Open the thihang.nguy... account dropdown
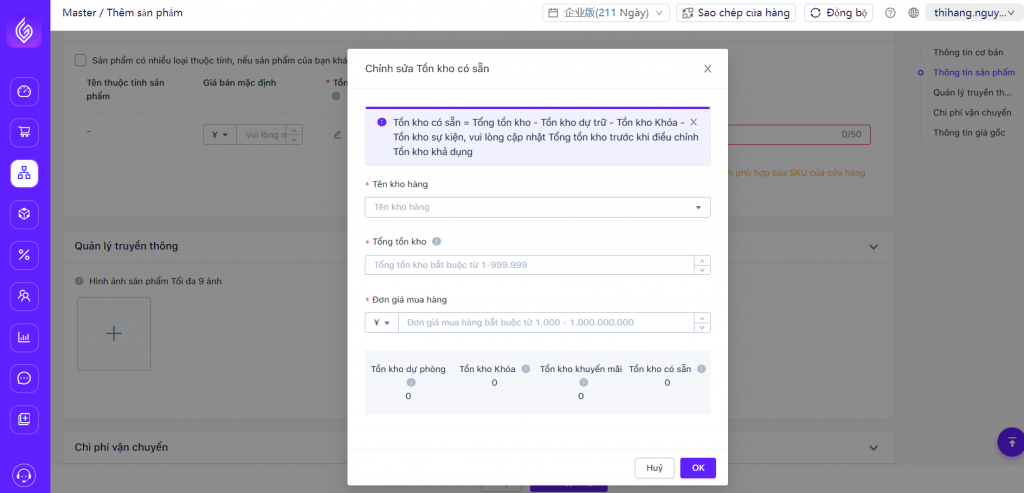 coord(973,13)
